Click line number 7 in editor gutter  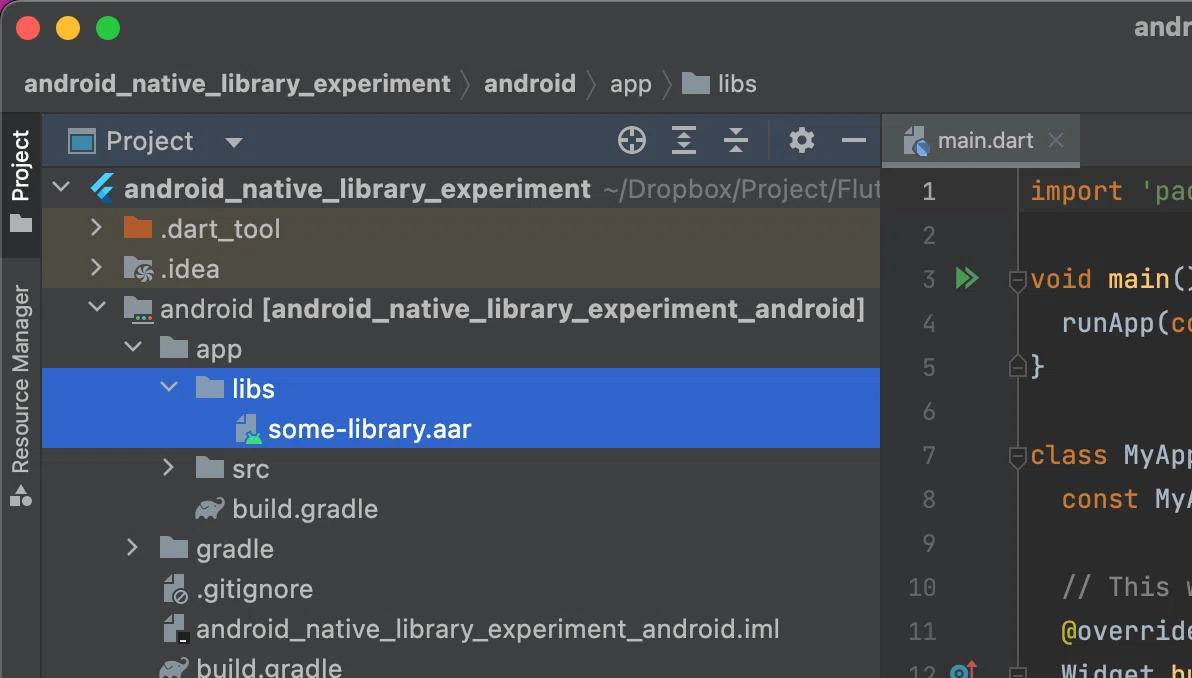click(x=929, y=455)
